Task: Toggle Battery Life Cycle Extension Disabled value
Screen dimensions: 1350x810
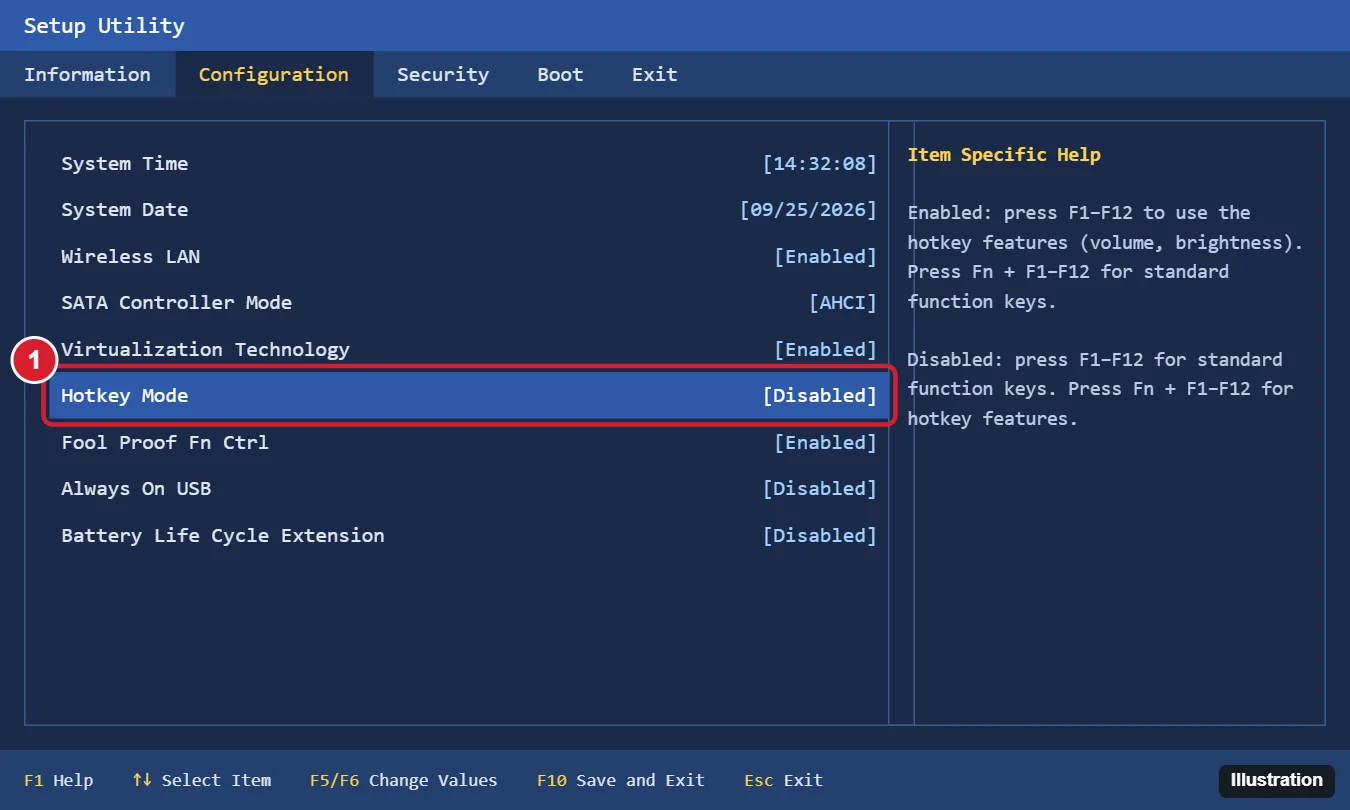Action: [x=820, y=535]
